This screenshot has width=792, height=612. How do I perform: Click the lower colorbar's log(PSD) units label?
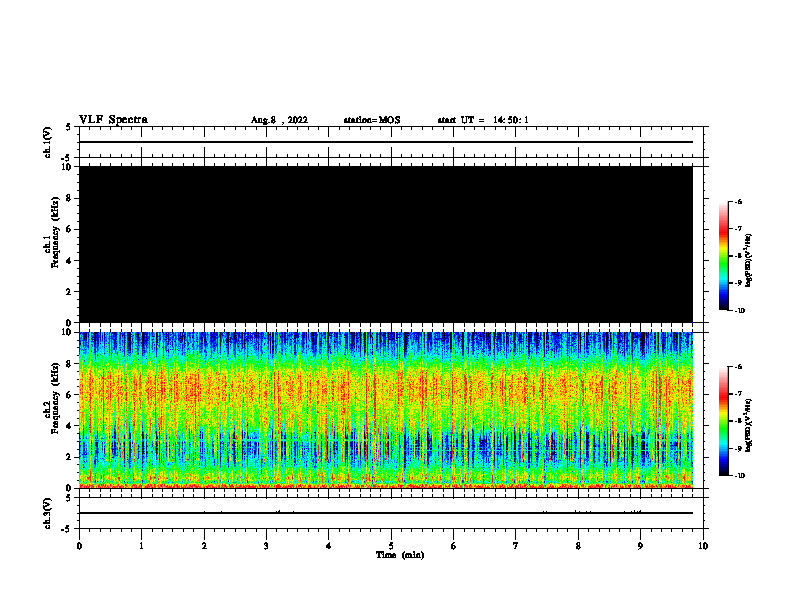click(749, 426)
